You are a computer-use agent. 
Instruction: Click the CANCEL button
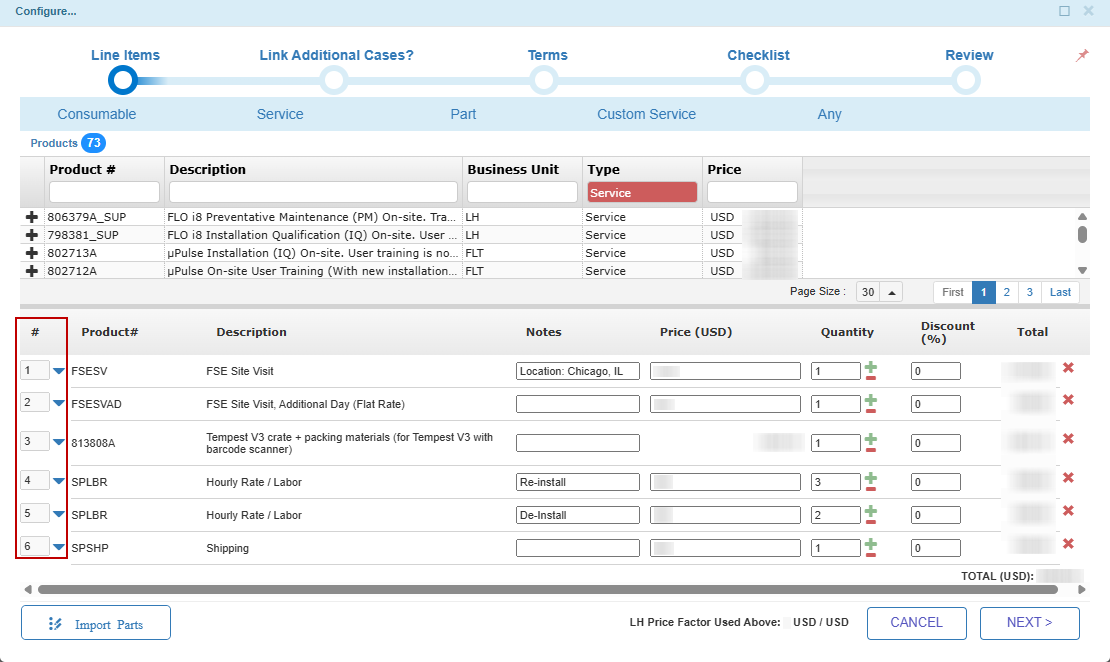click(x=917, y=623)
